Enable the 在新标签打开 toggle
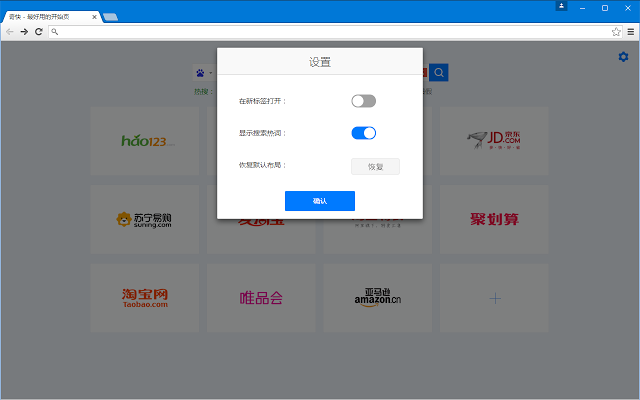 [x=363, y=101]
